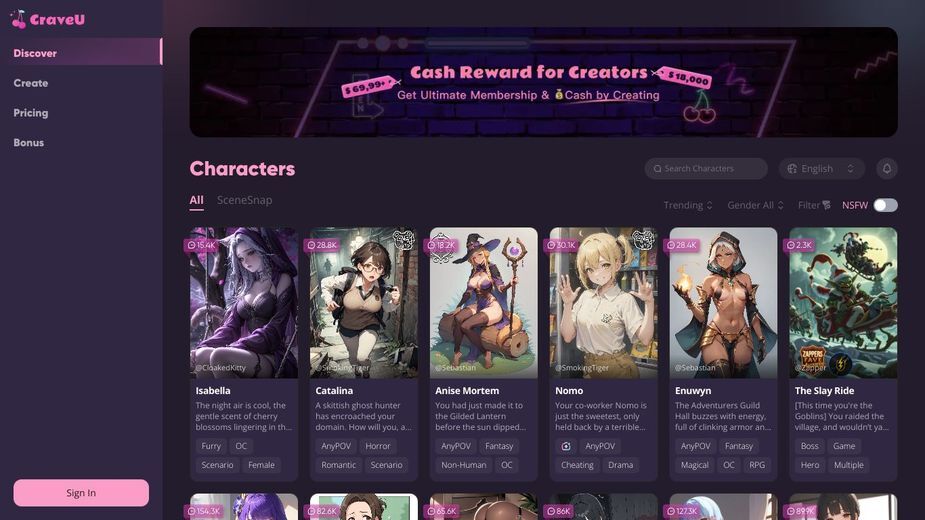The image size is (925, 520).
Task: Click the search magnifier icon
Action: point(657,169)
